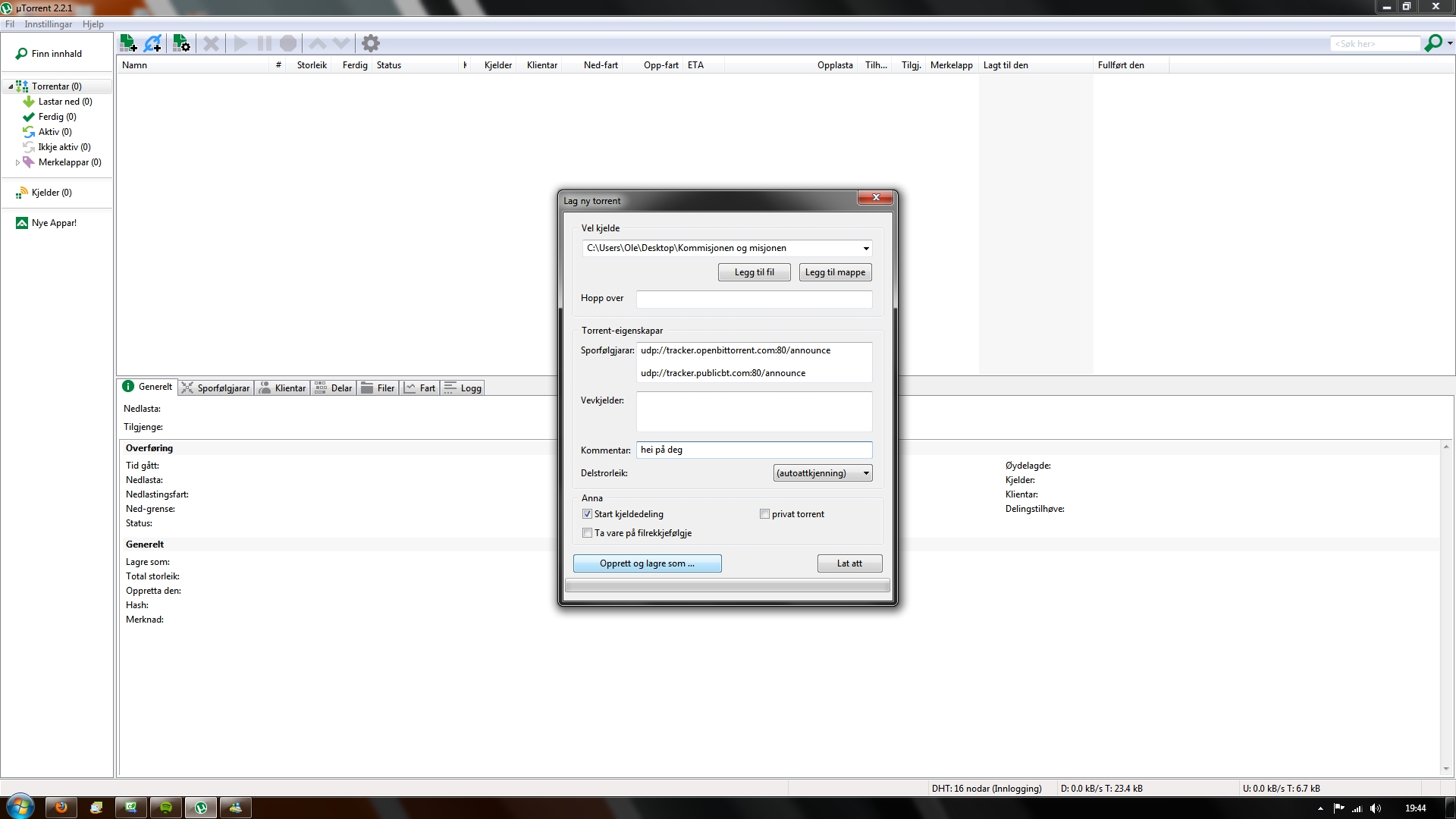Image resolution: width=1456 pixels, height=819 pixels.
Task: Click Add Torrent from URL icon
Action: (x=152, y=43)
